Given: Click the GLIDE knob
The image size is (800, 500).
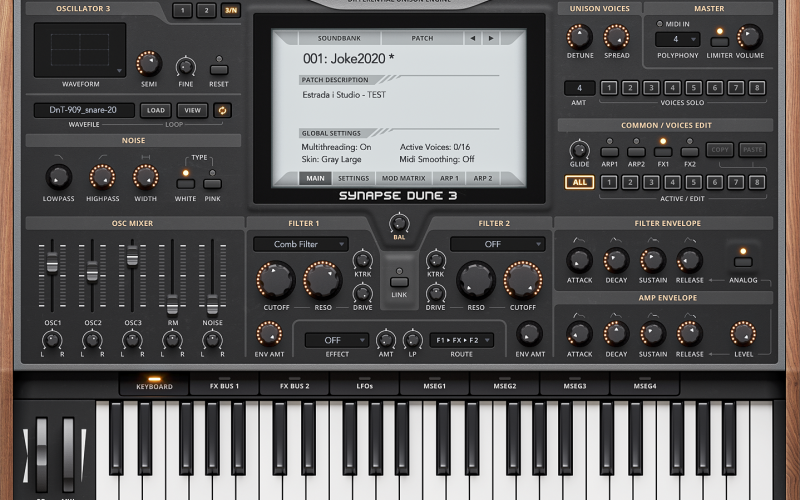Looking at the screenshot, I should point(579,149).
